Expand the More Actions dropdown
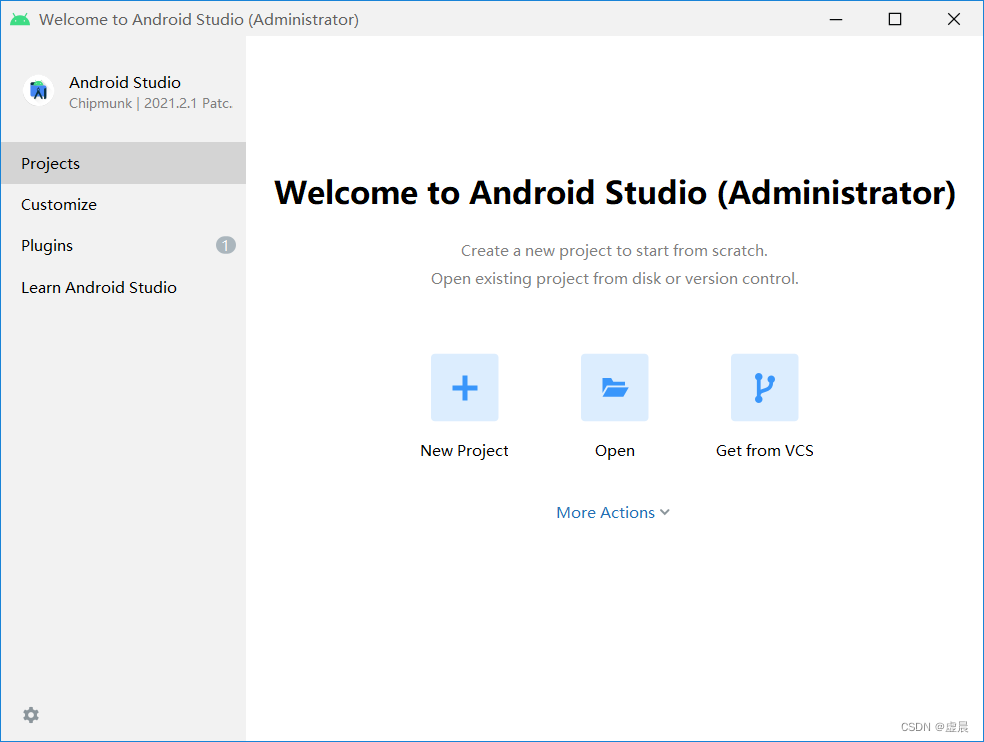Viewport: 984px width, 742px height. tap(613, 512)
